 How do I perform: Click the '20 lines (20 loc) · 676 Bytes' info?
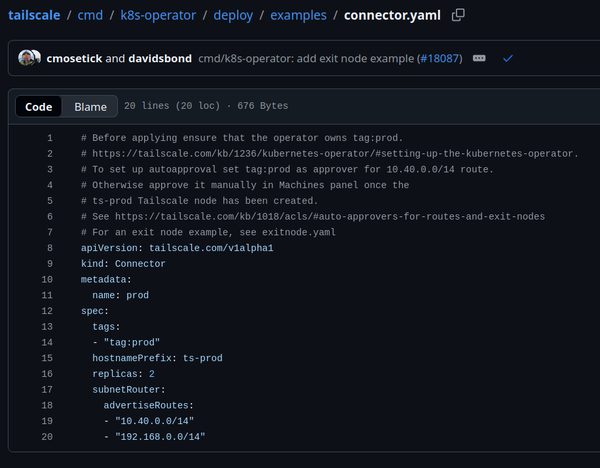[x=206, y=106]
